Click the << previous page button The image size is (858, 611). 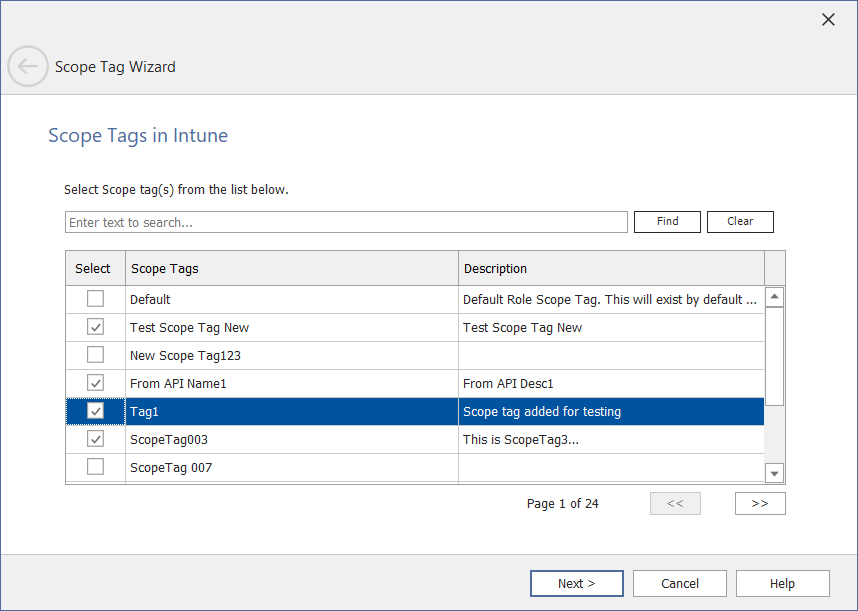(675, 503)
